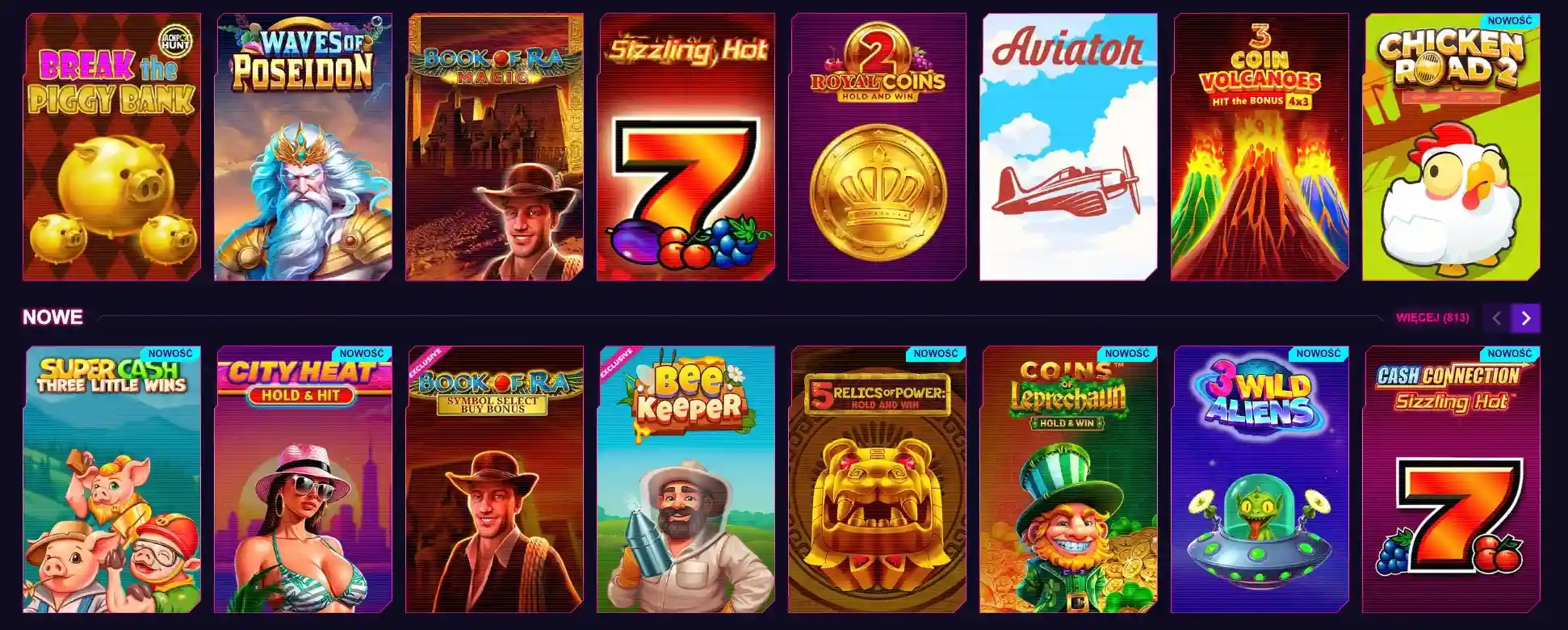
Task: Open Break the Piggy Bank game
Action: pos(112,147)
